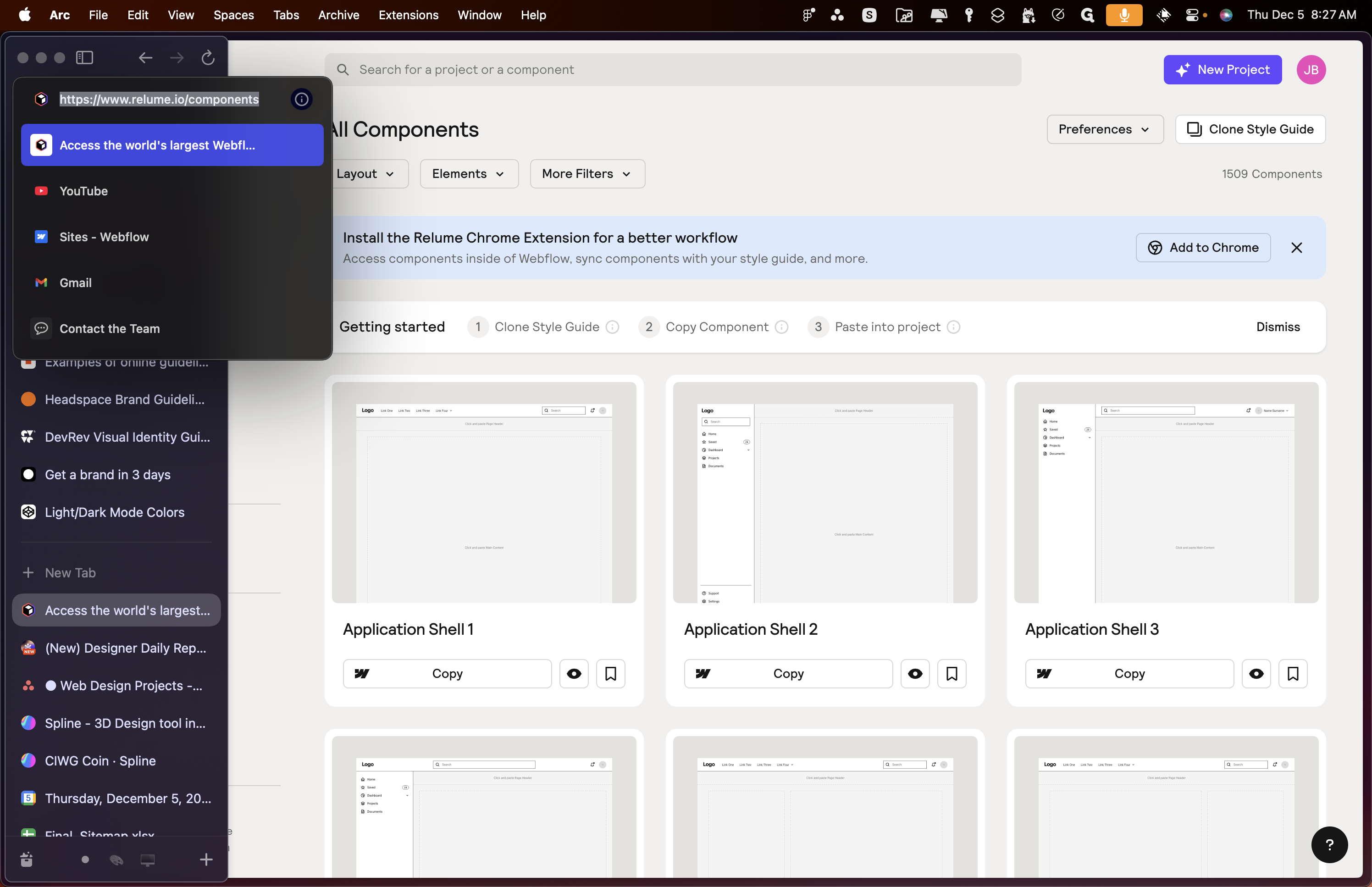Switch to Light/Dark Mode Colors tab

click(116, 512)
